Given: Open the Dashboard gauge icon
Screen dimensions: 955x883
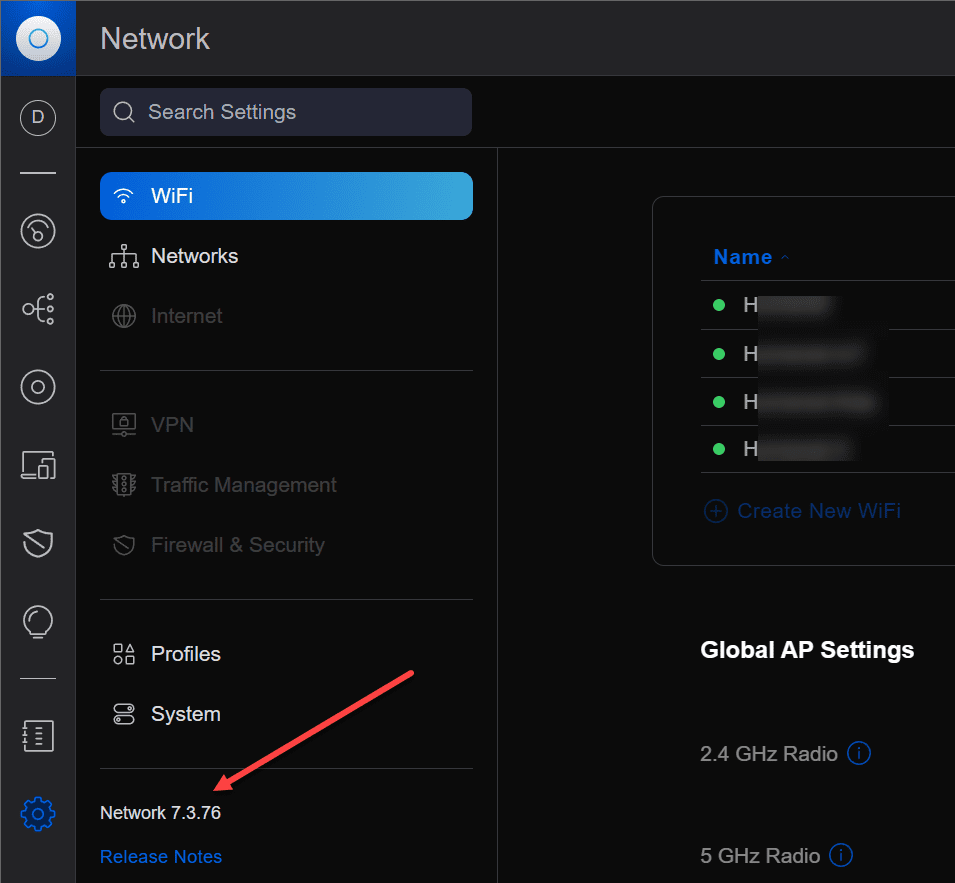Looking at the screenshot, I should [x=38, y=232].
